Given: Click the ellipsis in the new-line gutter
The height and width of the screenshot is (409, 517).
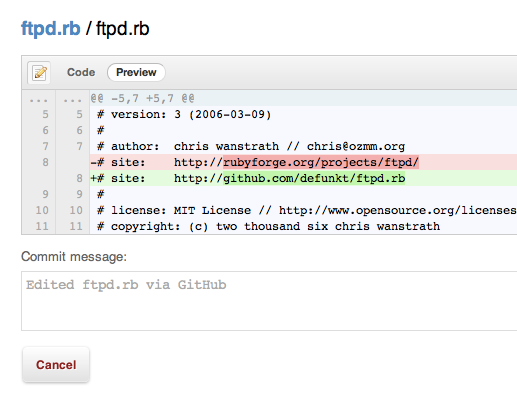Looking at the screenshot, I should (x=72, y=100).
